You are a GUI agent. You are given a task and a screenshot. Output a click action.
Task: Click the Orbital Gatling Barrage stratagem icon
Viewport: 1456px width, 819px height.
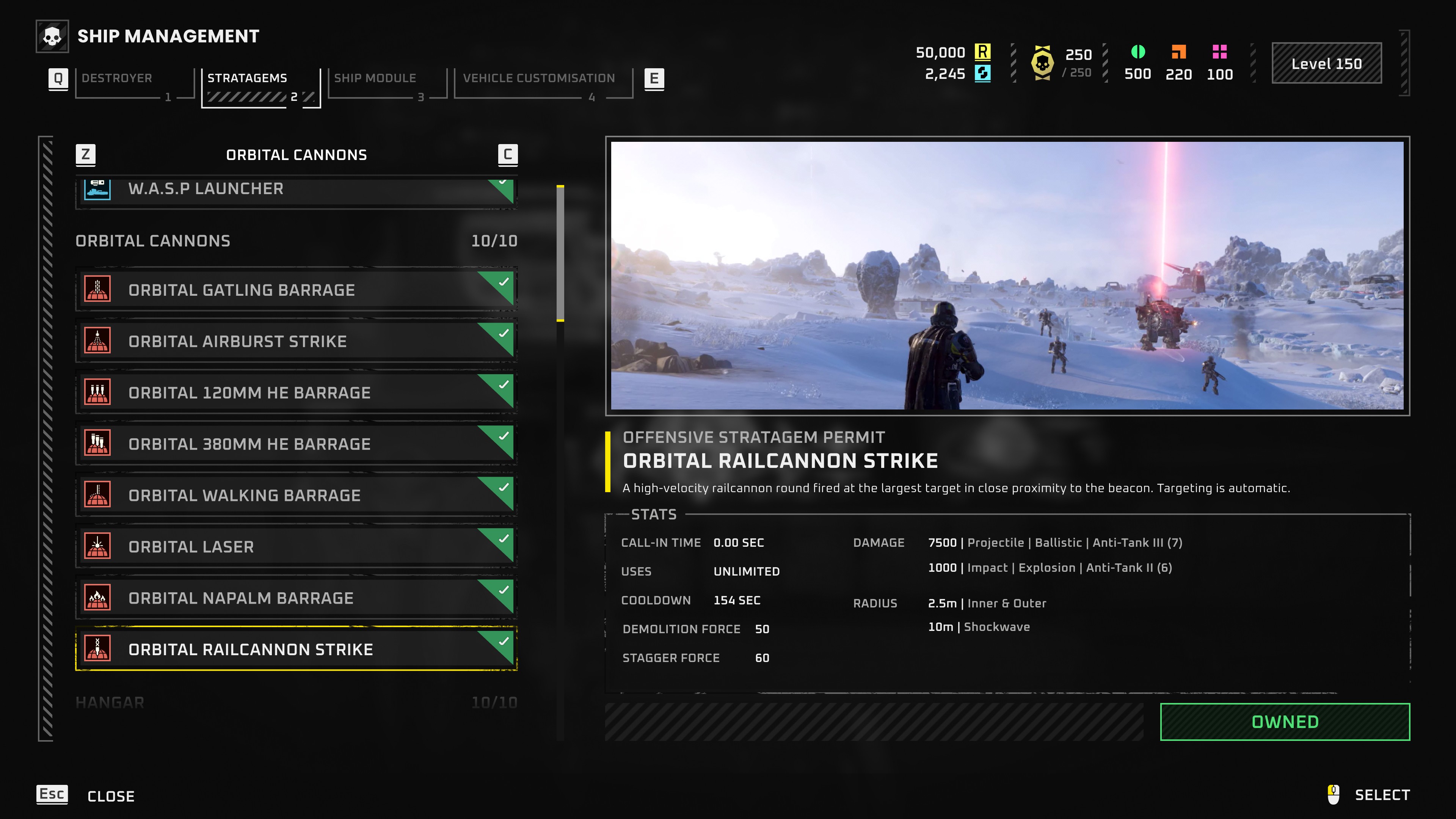click(x=97, y=289)
